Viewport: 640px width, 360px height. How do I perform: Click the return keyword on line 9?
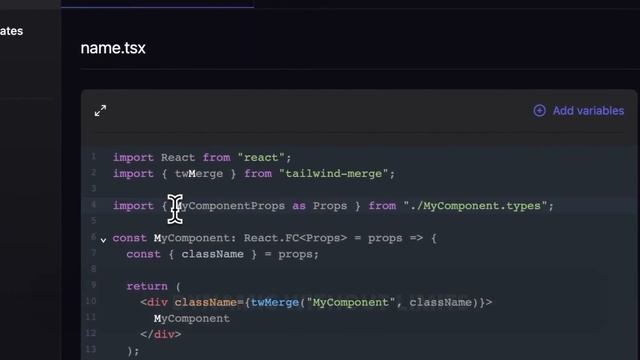click(147, 287)
